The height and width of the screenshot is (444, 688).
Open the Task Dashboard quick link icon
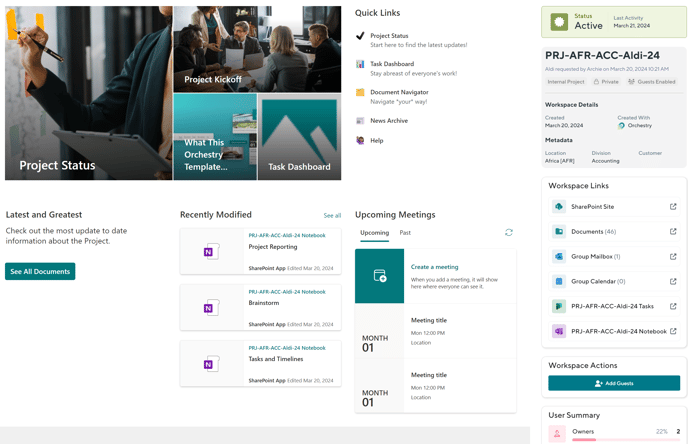[x=360, y=64]
